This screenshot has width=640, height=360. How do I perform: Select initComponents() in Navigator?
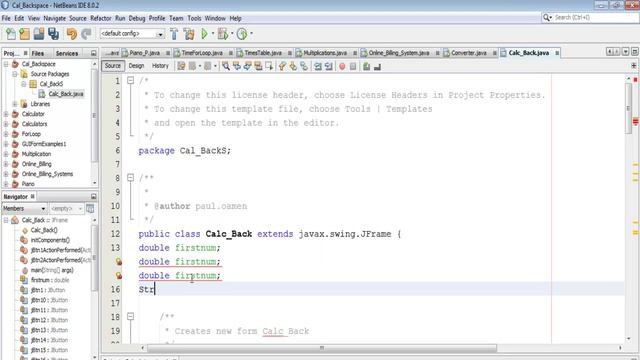(50, 240)
